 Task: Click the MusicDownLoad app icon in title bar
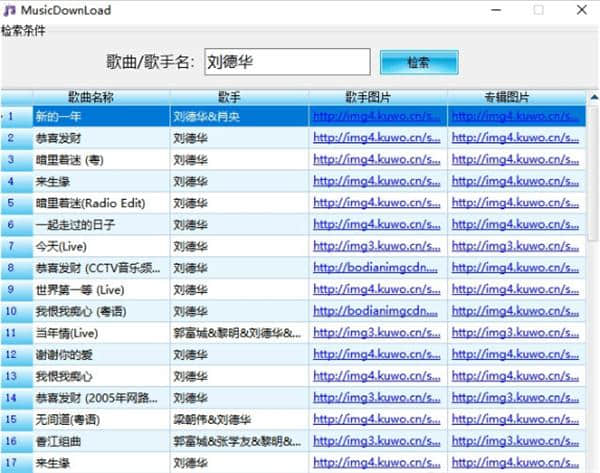pos(10,10)
